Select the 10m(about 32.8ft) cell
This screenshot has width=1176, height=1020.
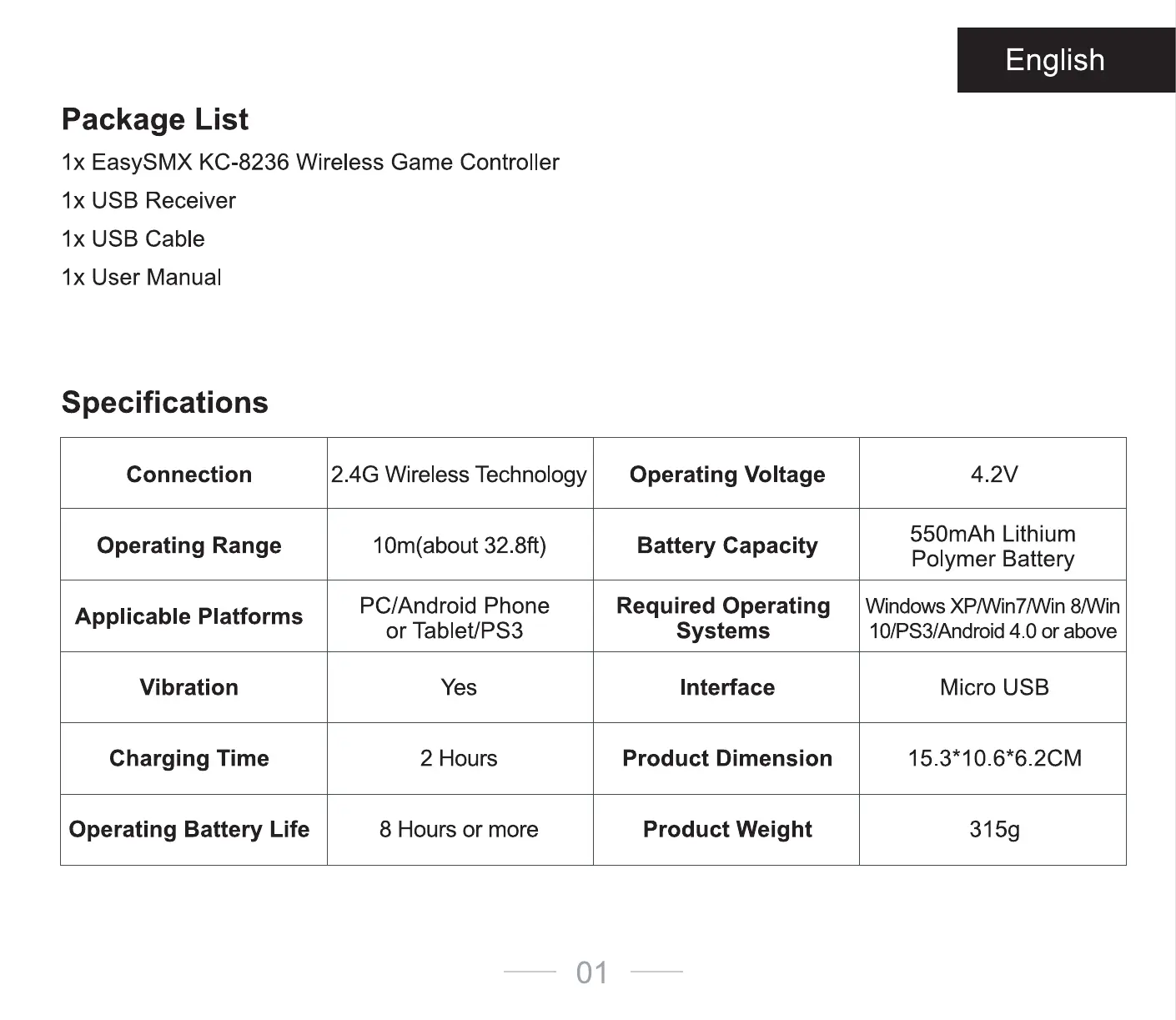pos(459,545)
